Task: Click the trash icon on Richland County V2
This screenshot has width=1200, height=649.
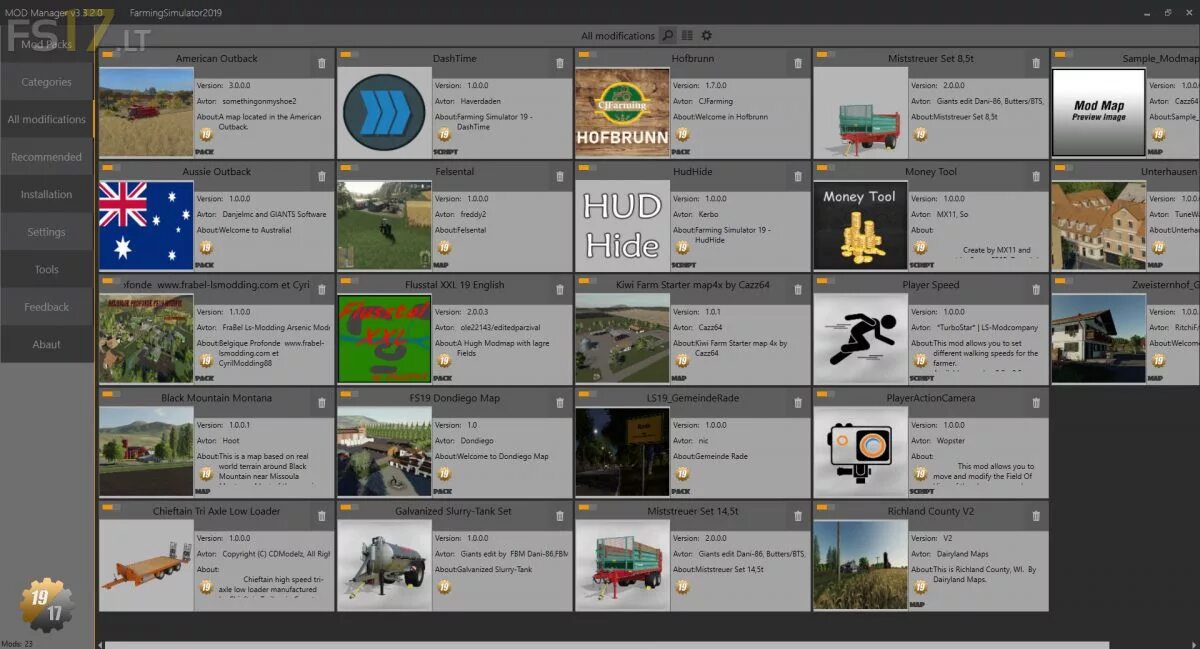Action: tap(1036, 515)
